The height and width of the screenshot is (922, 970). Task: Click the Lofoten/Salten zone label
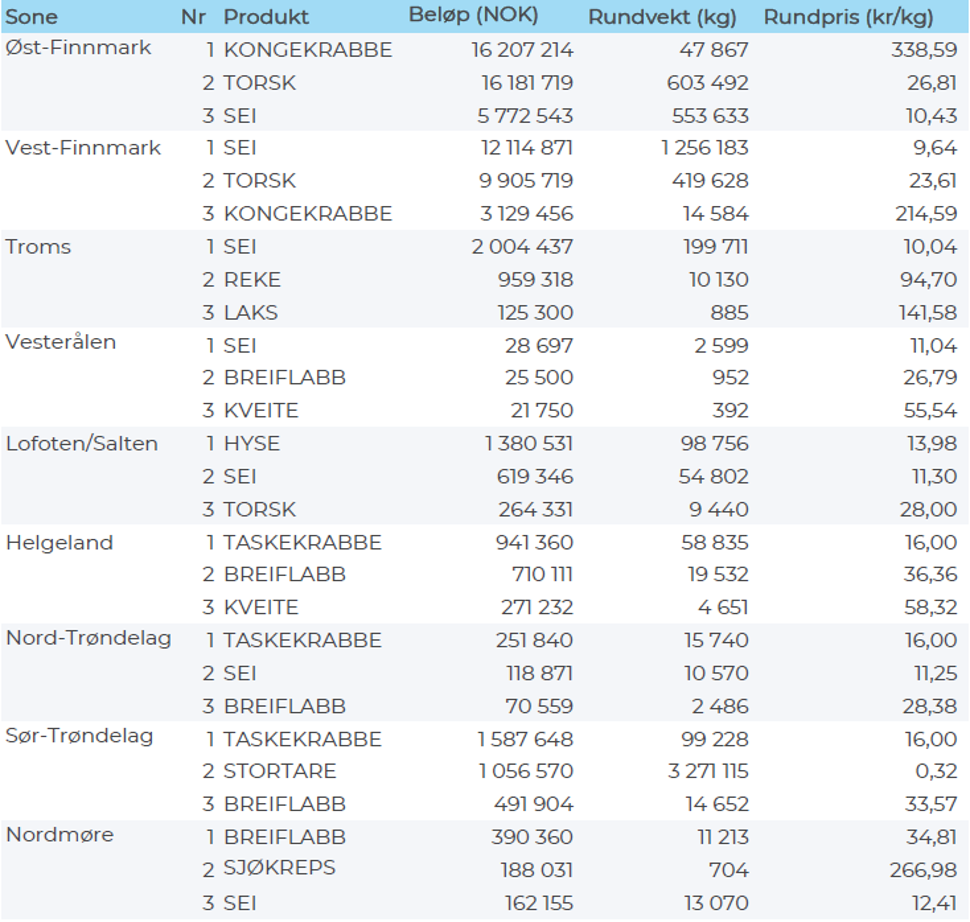82,444
